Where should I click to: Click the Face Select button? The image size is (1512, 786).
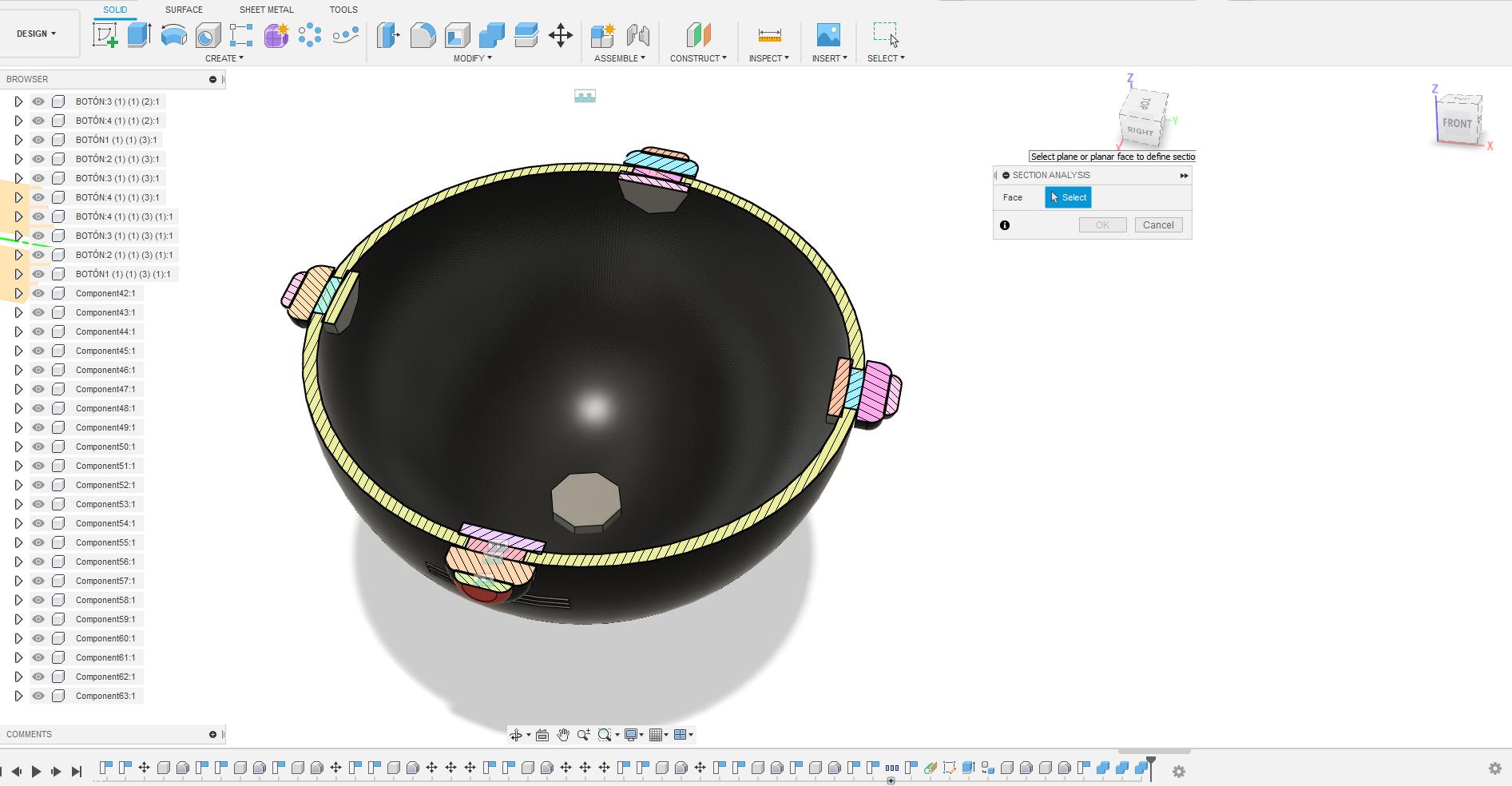tap(1068, 197)
